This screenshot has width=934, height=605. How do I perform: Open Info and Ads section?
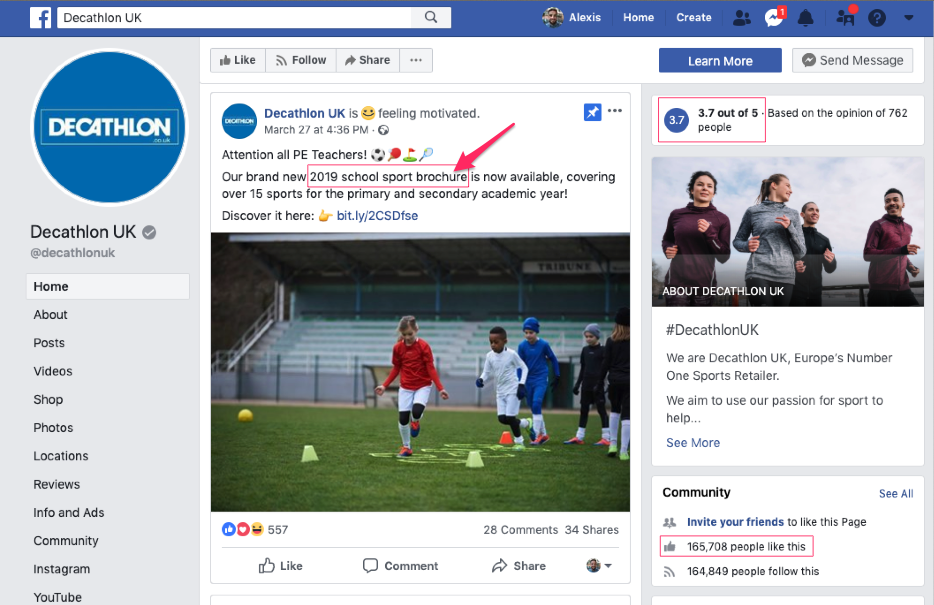point(69,513)
